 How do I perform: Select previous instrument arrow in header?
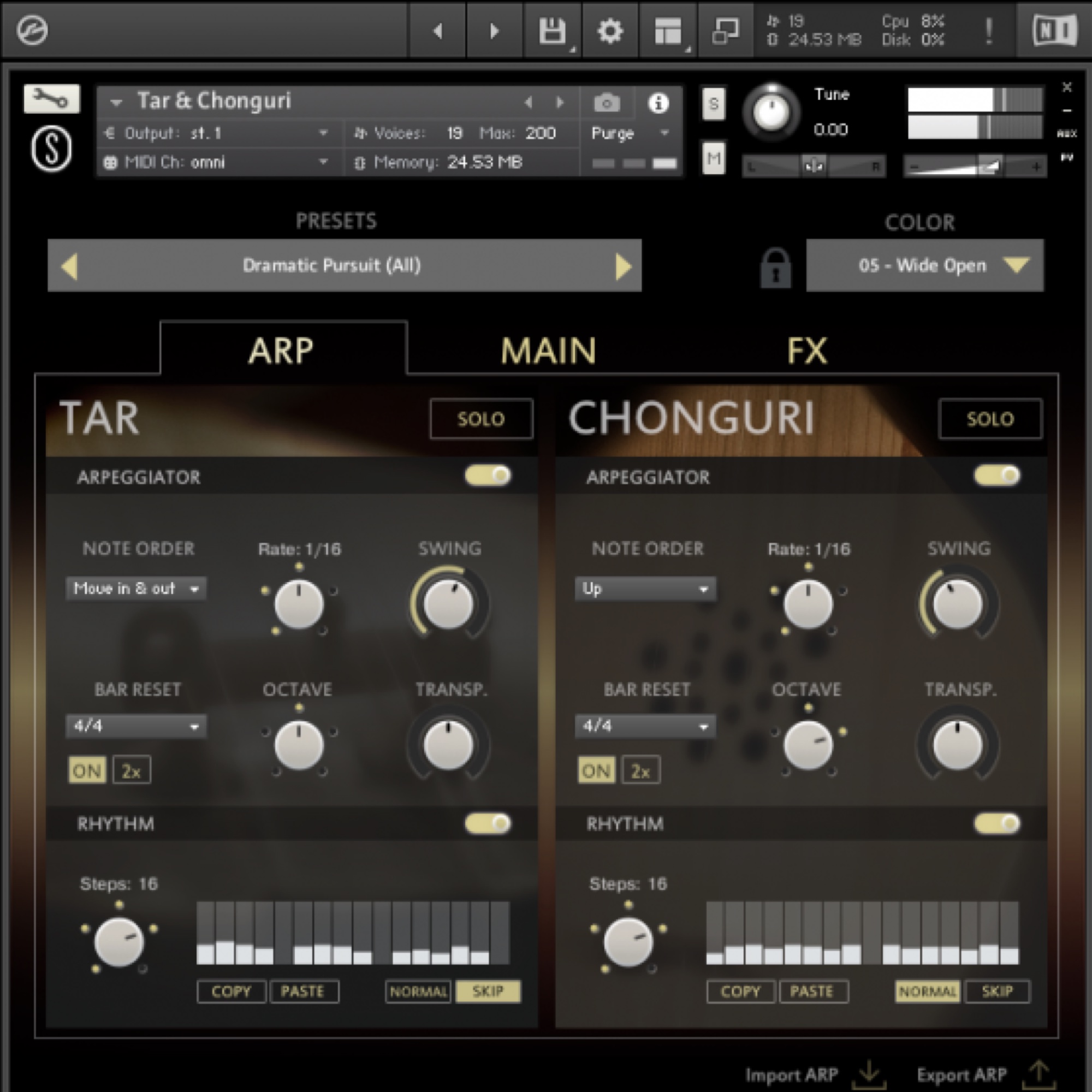click(x=529, y=102)
